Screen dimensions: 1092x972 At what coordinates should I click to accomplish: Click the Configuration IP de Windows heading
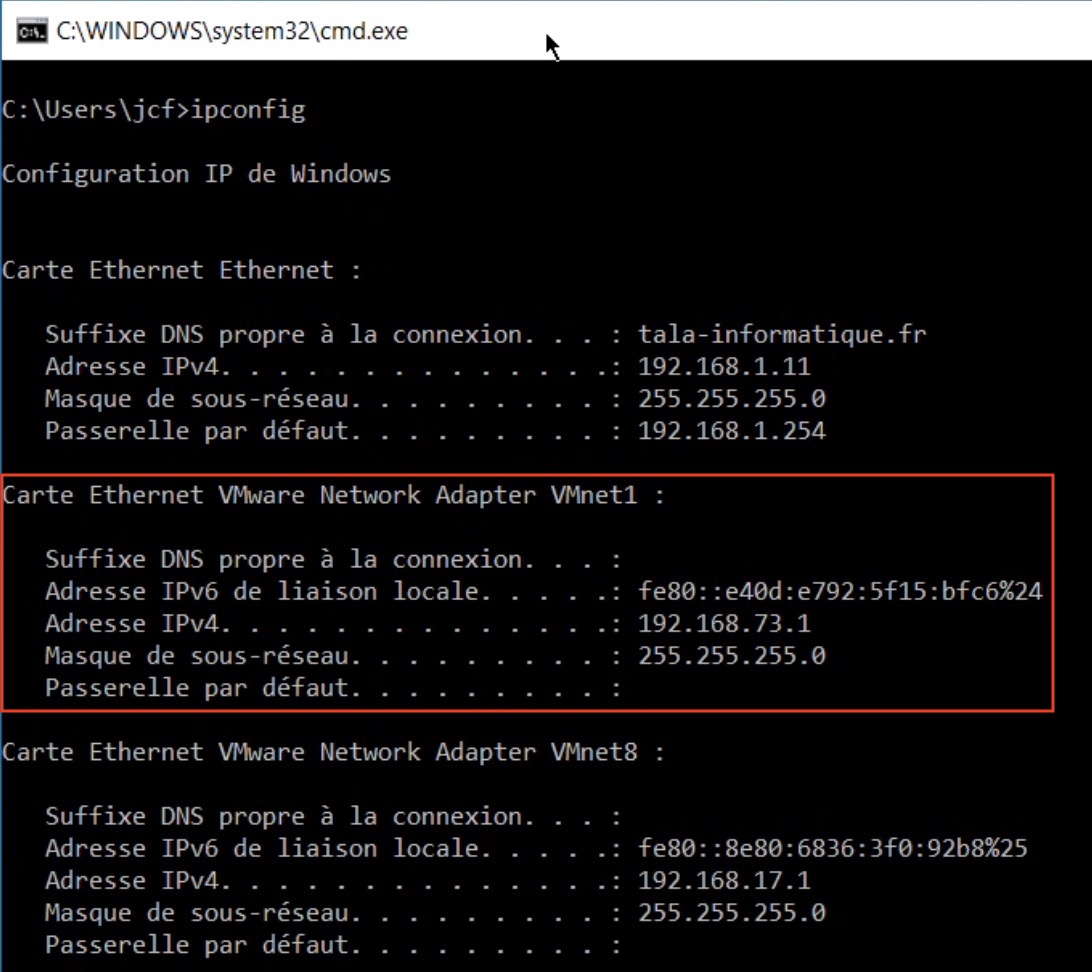(195, 173)
